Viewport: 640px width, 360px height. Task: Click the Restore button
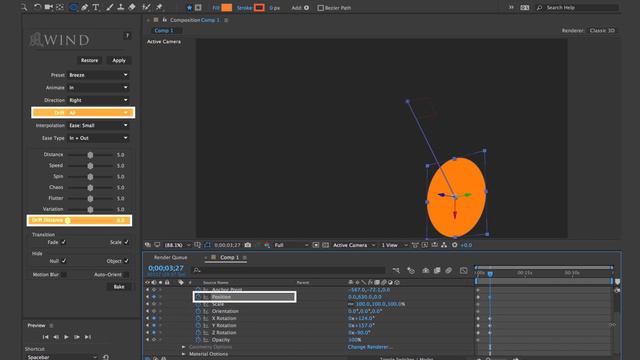pos(89,60)
